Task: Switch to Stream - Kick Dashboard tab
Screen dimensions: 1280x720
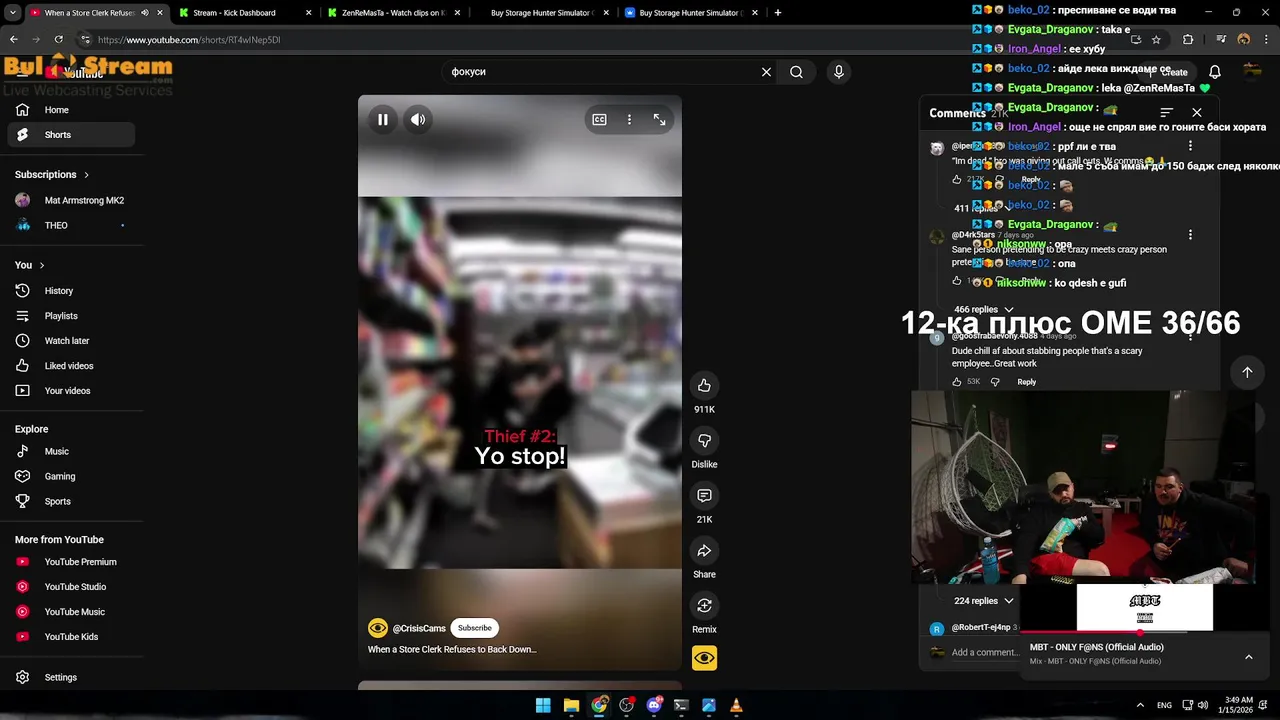Action: pyautogui.click(x=245, y=13)
